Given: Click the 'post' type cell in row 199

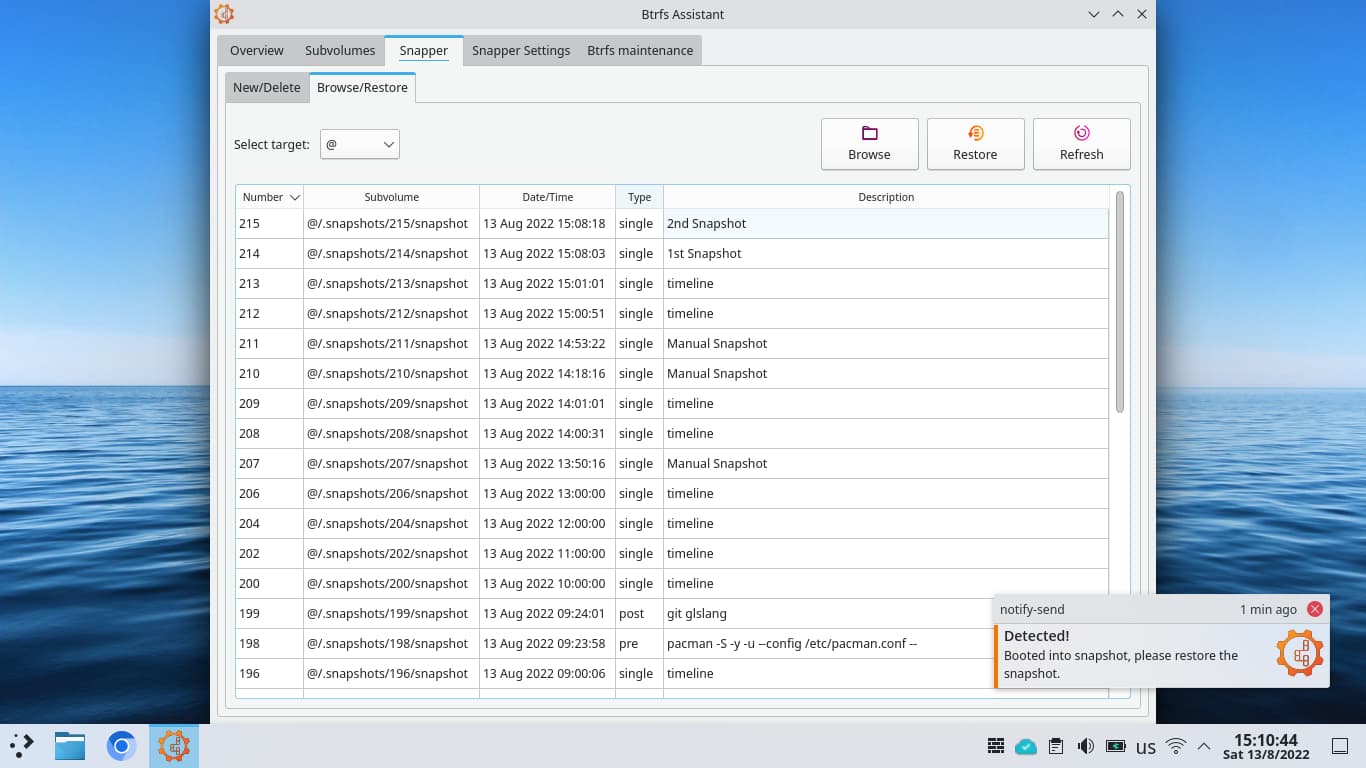Looking at the screenshot, I should 639,613.
